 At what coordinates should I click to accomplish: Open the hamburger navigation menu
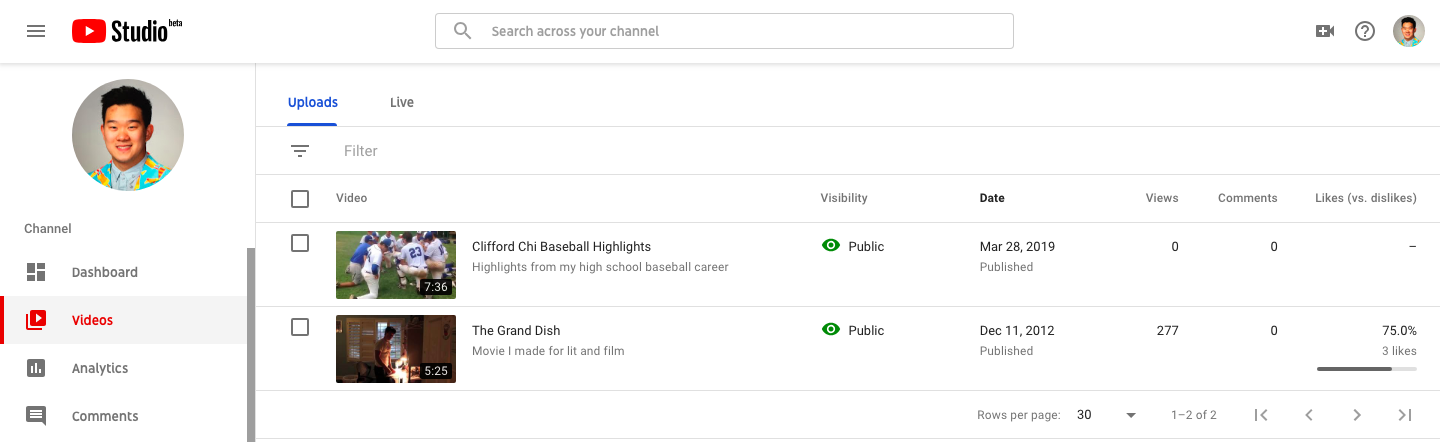coord(36,31)
